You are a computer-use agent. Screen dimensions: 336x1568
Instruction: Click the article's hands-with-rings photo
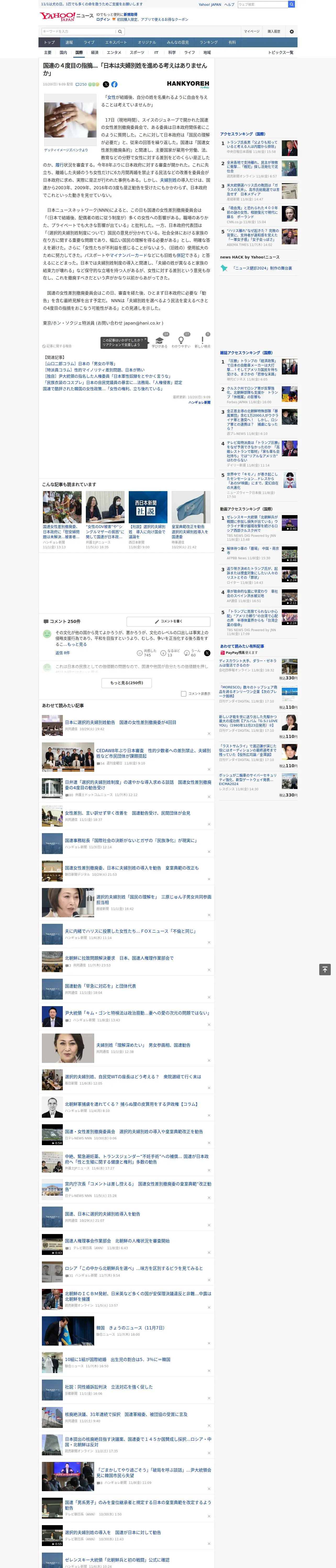[x=70, y=120]
